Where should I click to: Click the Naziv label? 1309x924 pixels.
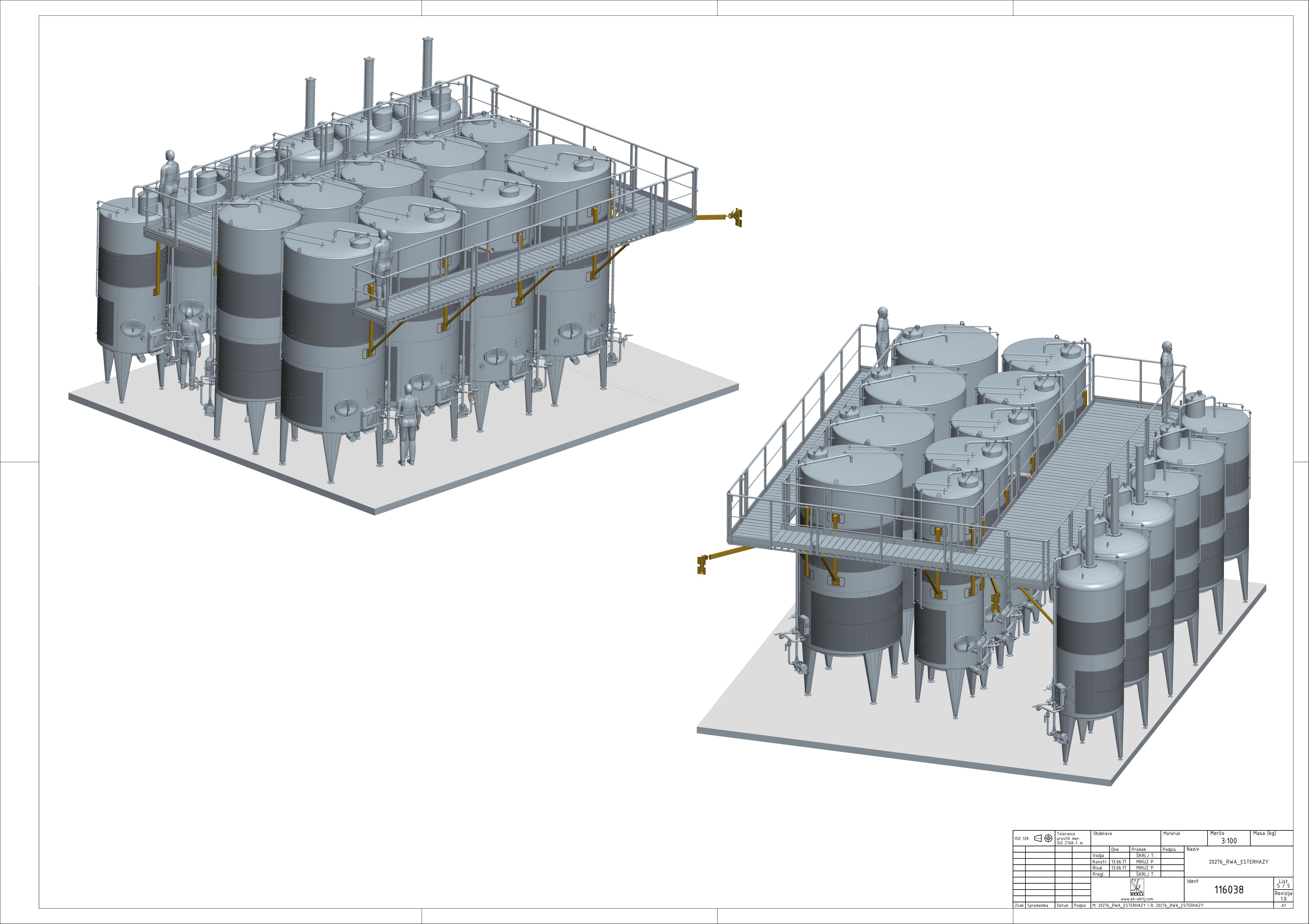[1193, 849]
